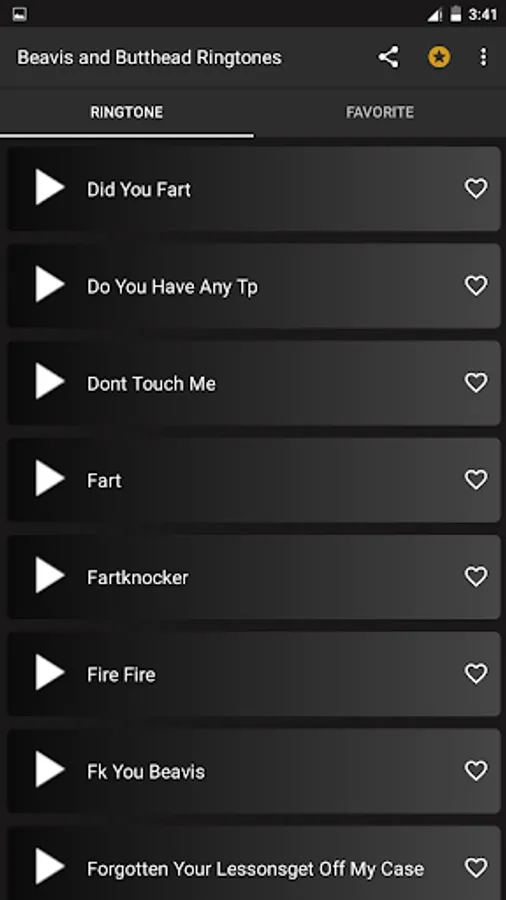Play the Fartknocker ringtone
This screenshot has height=900, width=506.
coord(50,575)
